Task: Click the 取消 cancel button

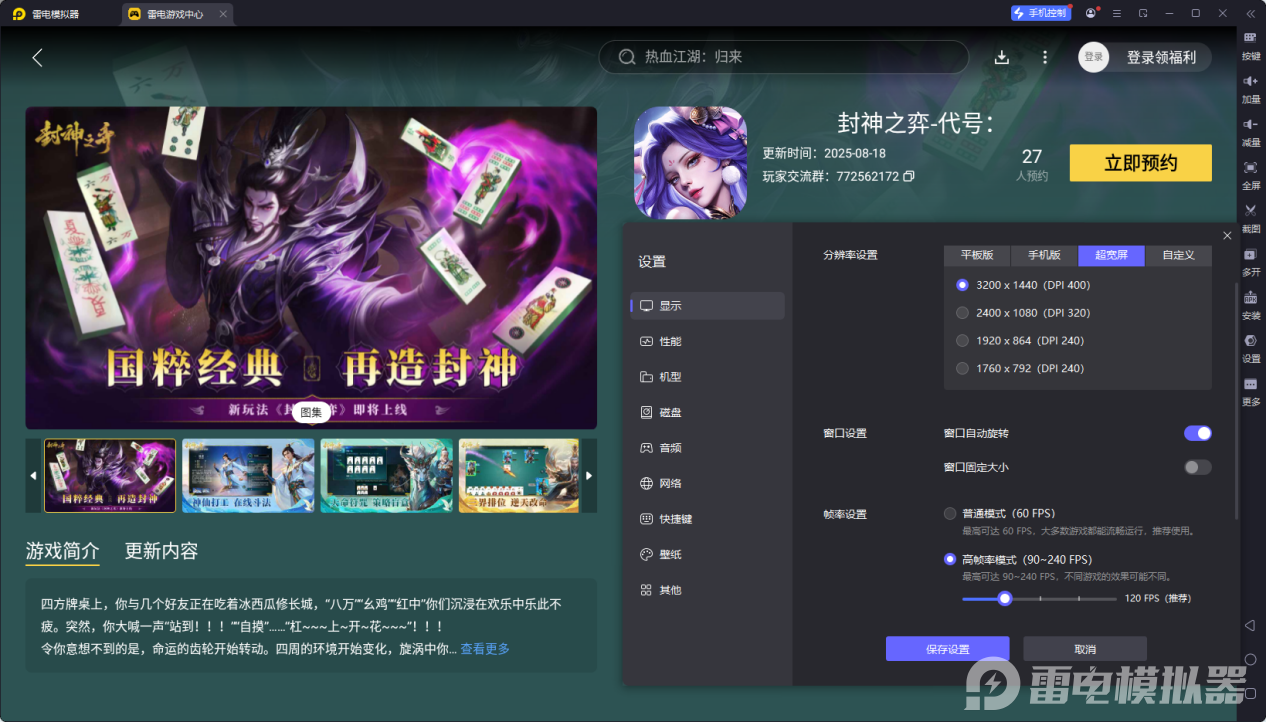Action: 1085,649
